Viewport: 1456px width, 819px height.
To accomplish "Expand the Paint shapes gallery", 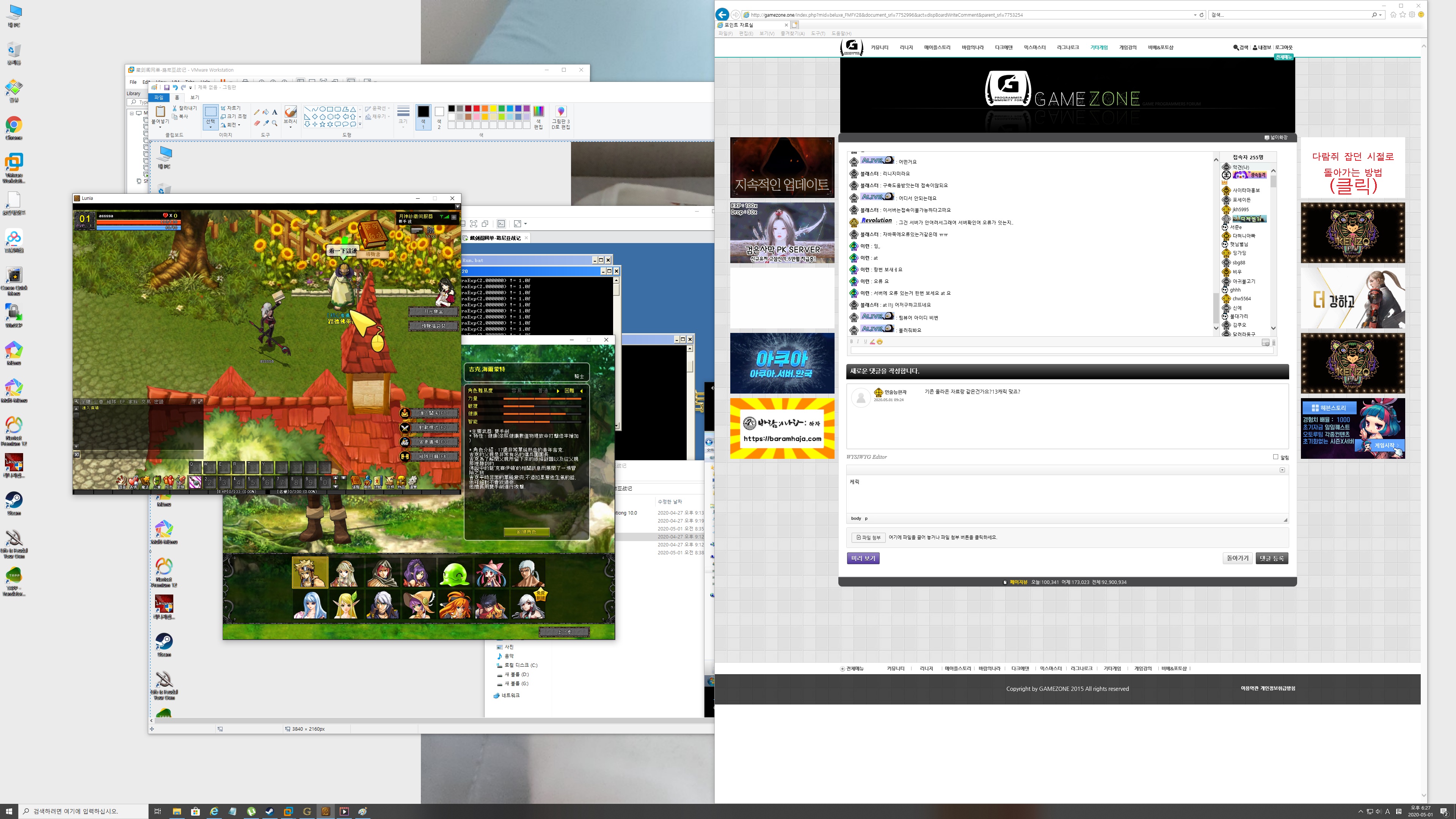I will 360,124.
